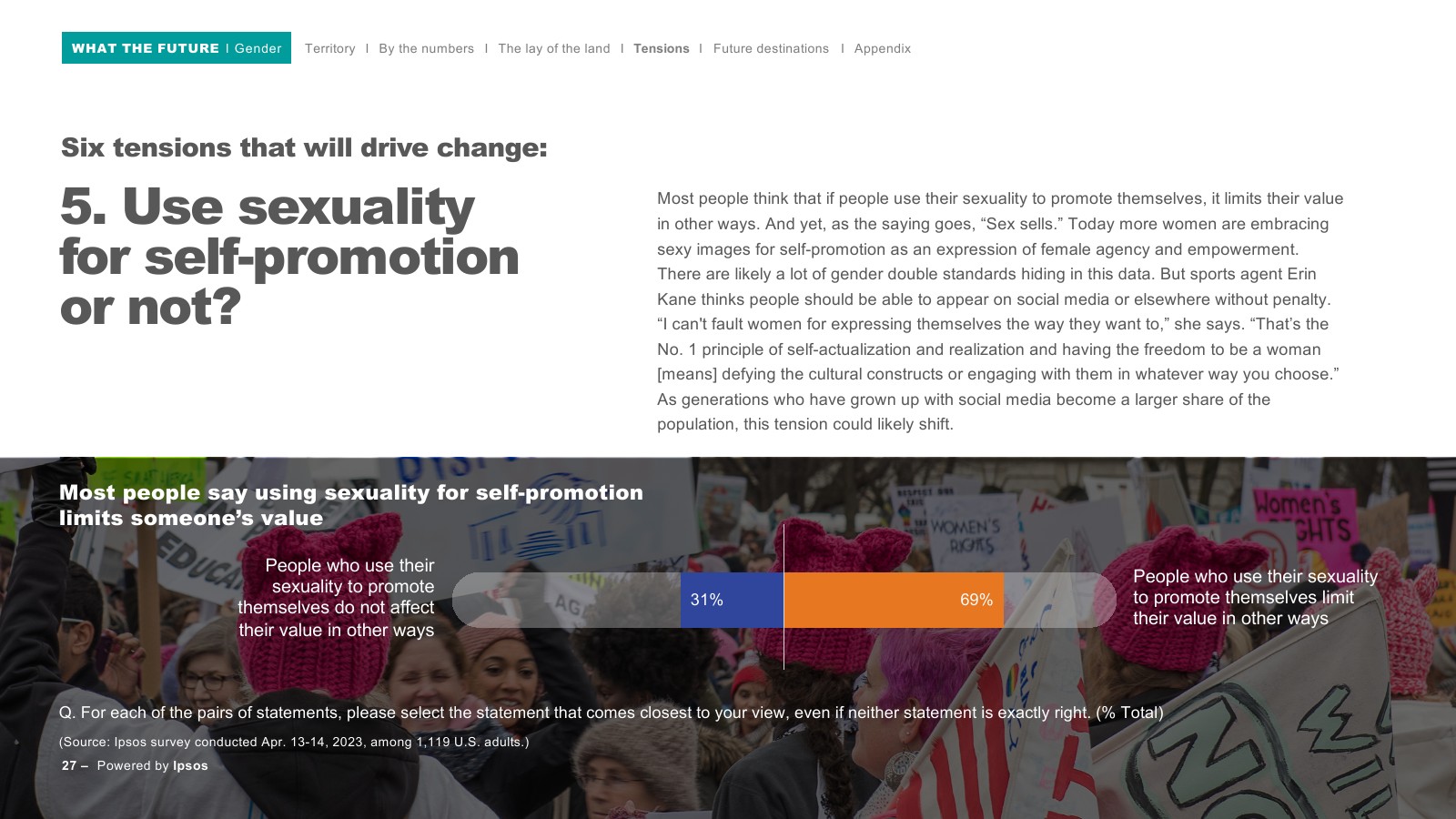Select the 'do not affect their value' label
Screen dimensions: 1456x819
point(336,598)
